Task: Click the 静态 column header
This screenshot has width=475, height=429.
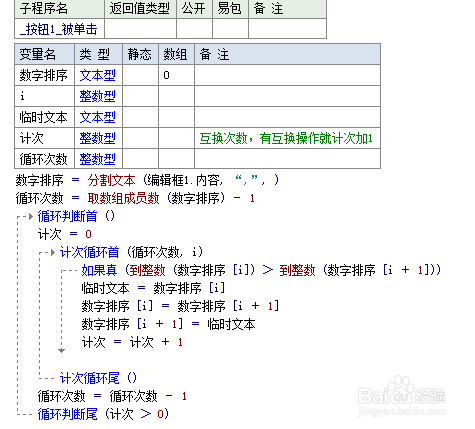Action: coord(139,54)
